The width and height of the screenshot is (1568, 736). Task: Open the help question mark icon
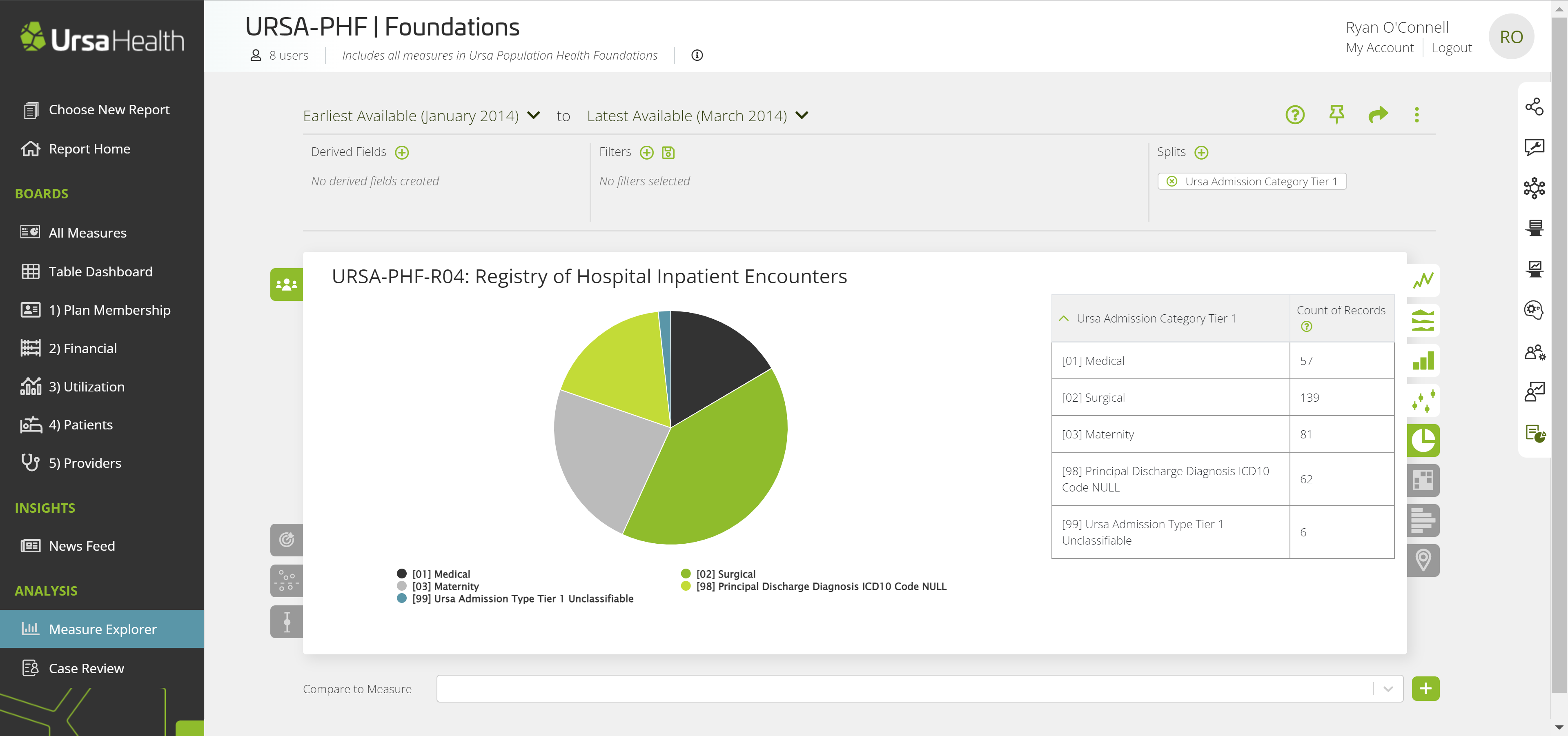tap(1295, 115)
